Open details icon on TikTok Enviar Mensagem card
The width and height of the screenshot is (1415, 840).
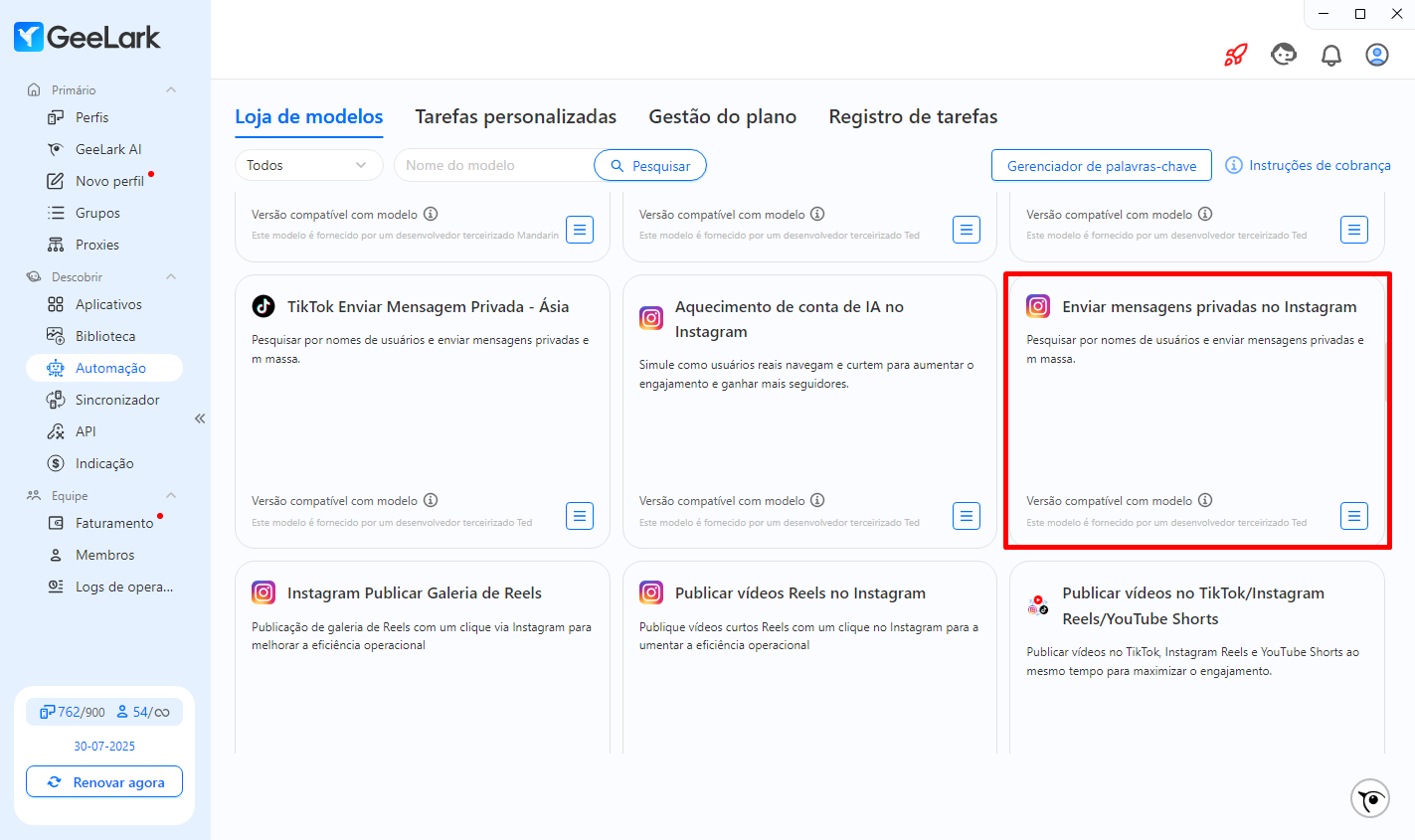(x=580, y=516)
